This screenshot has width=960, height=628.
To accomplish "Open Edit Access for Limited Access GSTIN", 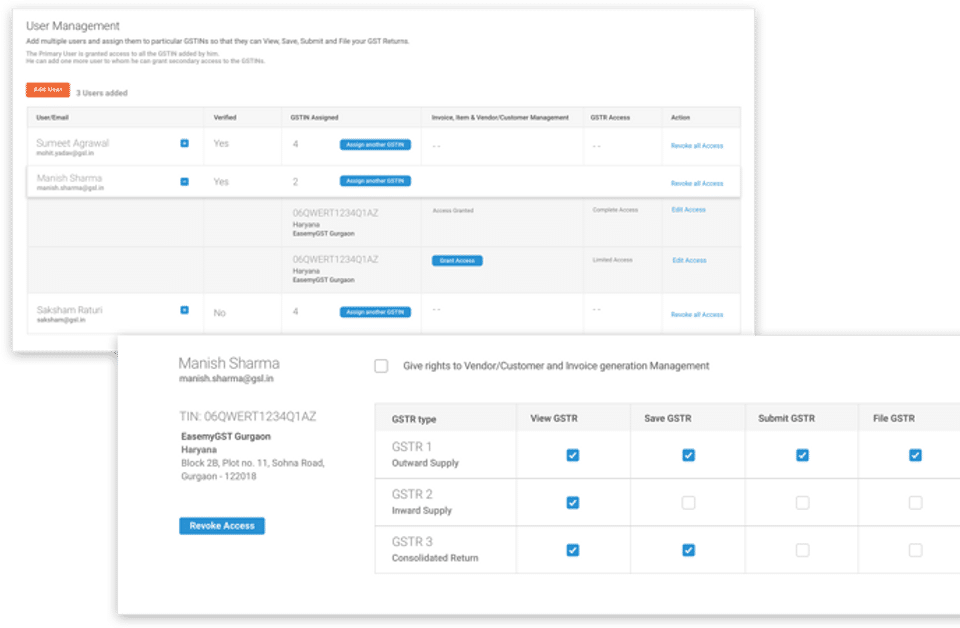I will [x=689, y=261].
